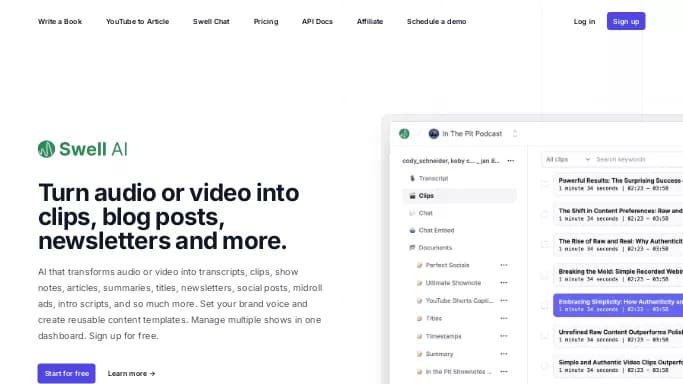The height and width of the screenshot is (384, 683).
Task: Click the Swell AI green logo icon
Action: click(x=46, y=149)
